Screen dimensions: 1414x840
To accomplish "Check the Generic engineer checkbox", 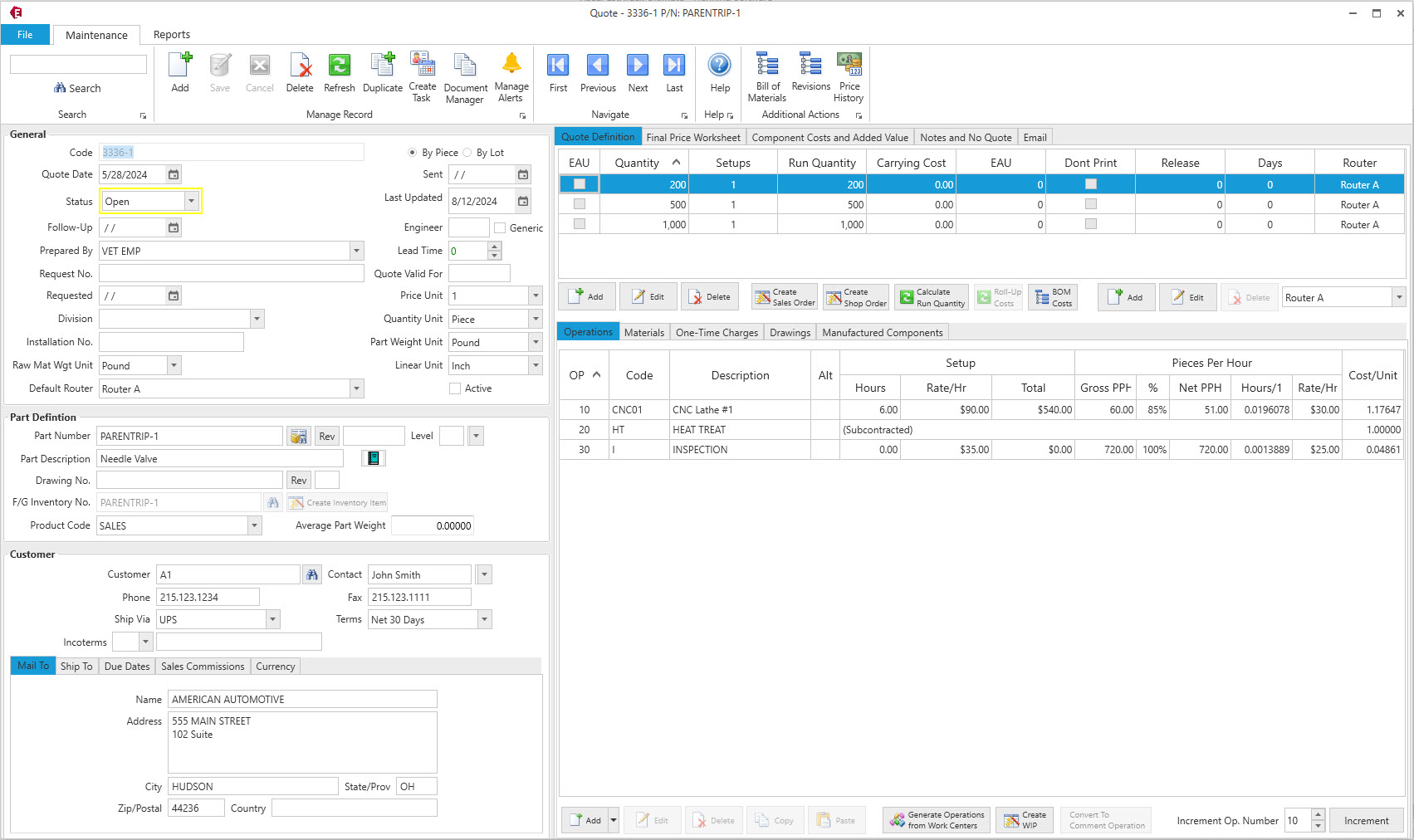I will pyautogui.click(x=499, y=227).
